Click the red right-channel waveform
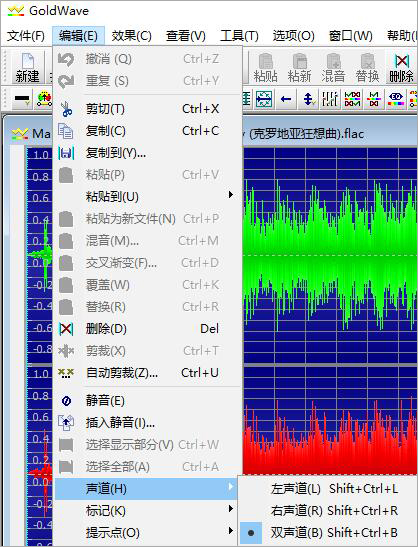Viewport: 418px width, 547px height. pyautogui.click(x=330, y=440)
